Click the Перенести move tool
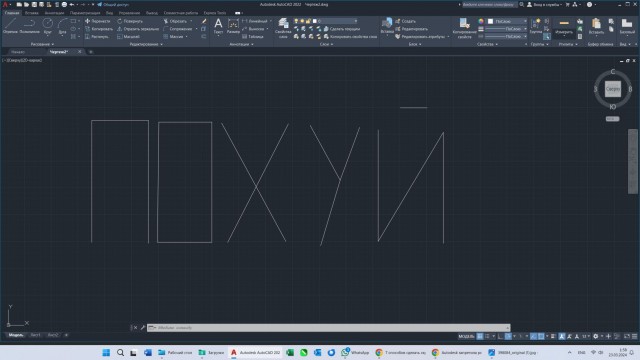Image resolution: width=640 pixels, height=360 pixels. [x=98, y=21]
